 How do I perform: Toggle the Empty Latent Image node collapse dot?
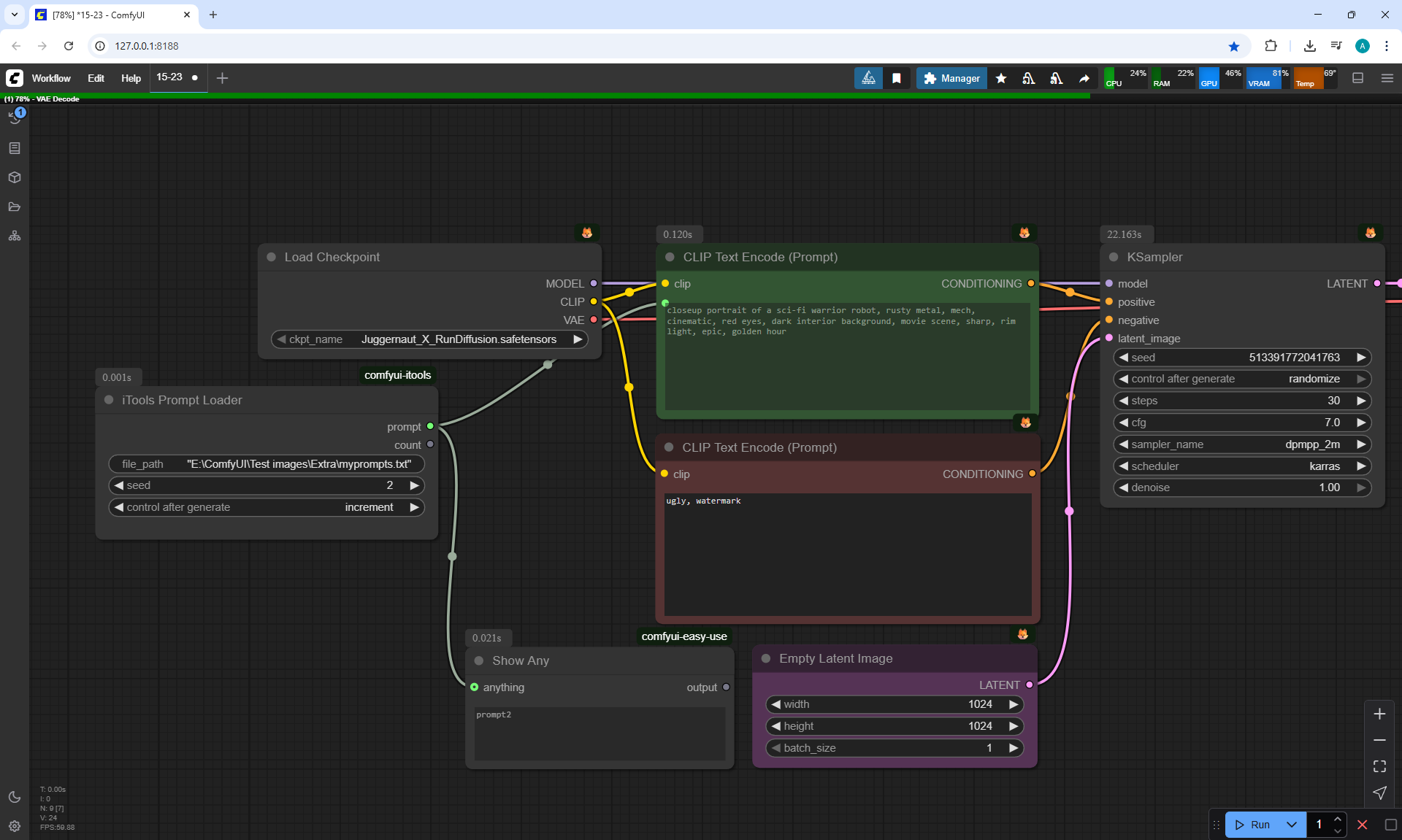coord(766,658)
